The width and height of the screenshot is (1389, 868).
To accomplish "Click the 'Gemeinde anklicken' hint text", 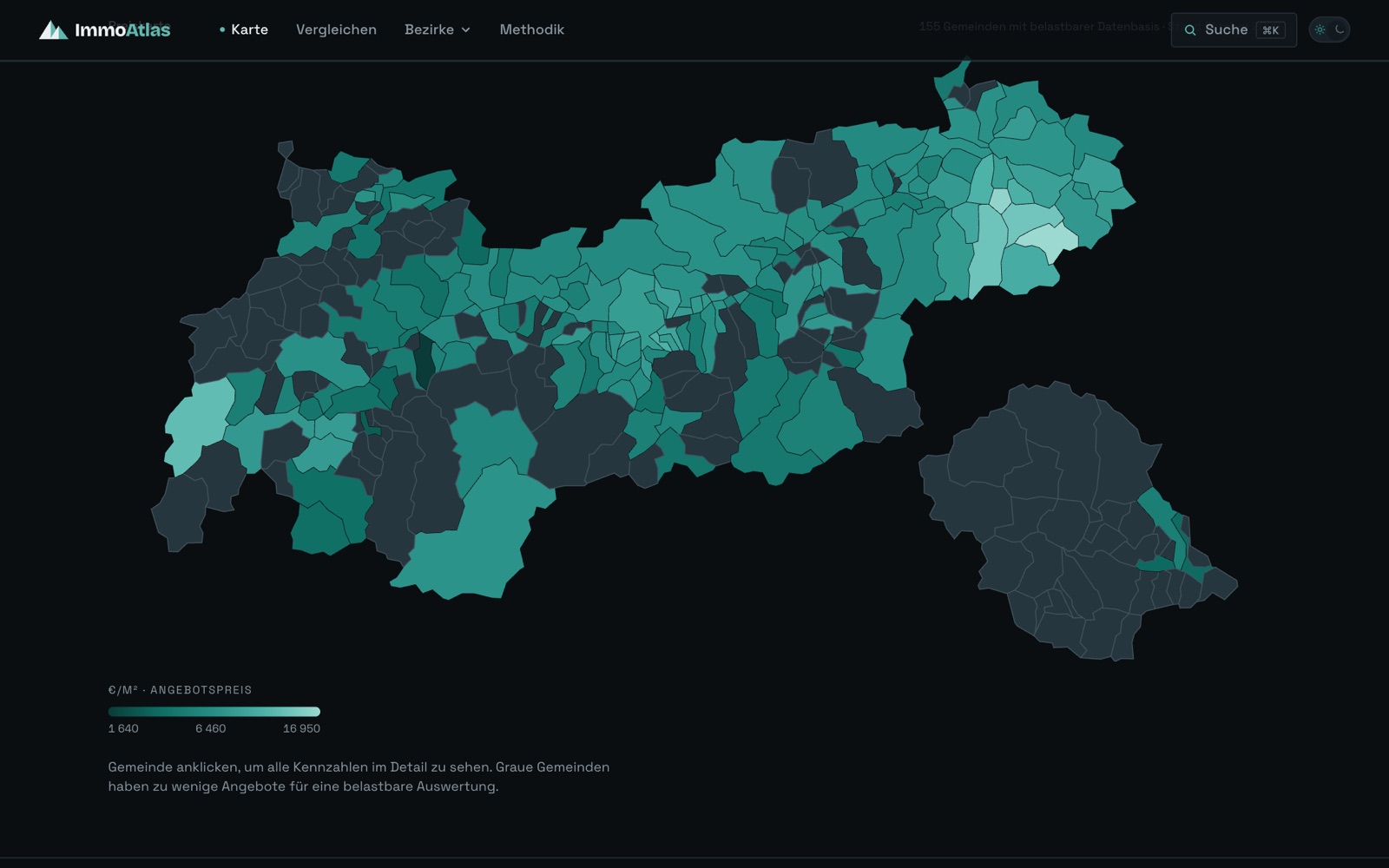I will (x=359, y=777).
